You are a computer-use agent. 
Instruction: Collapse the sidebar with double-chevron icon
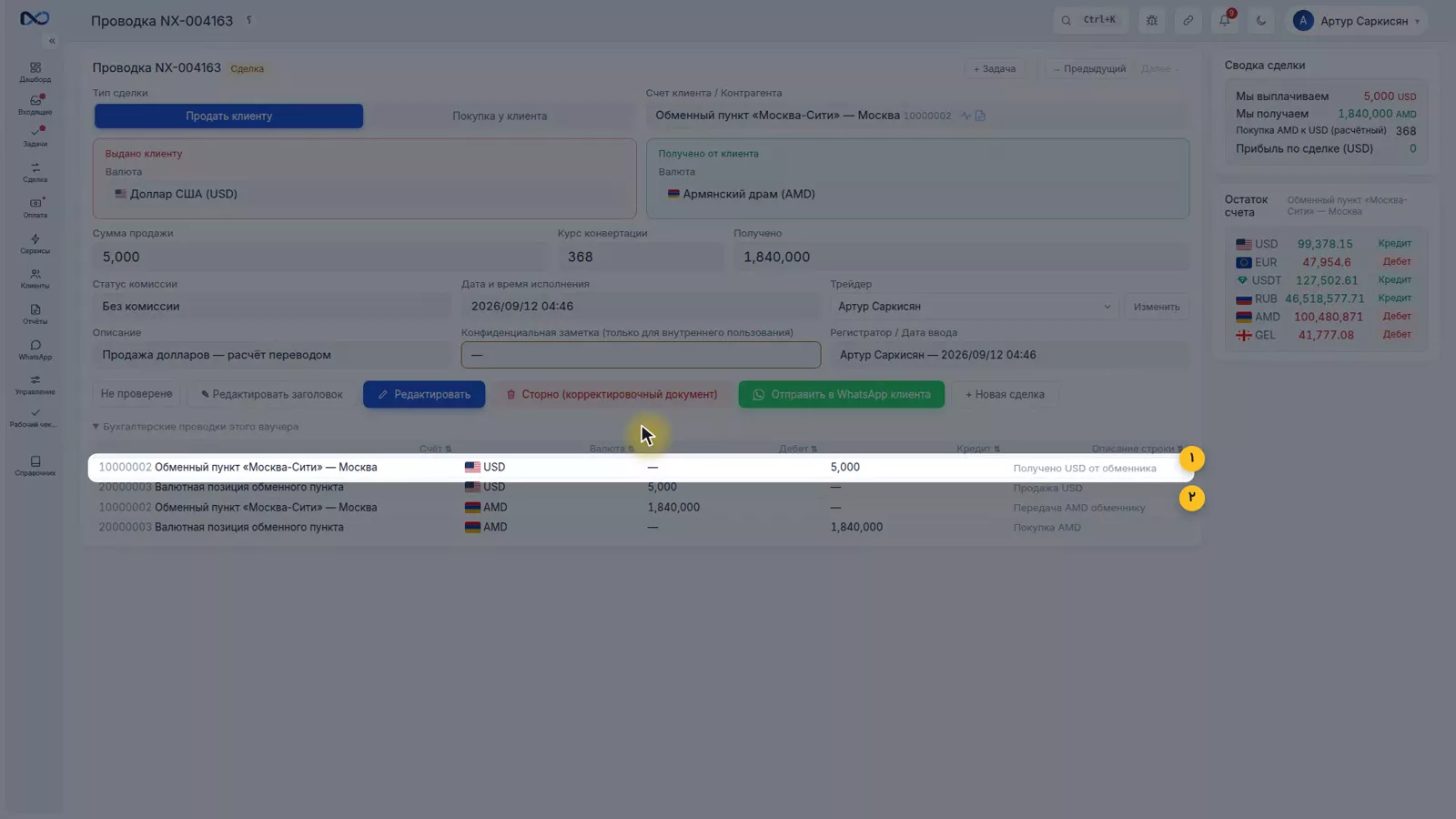(52, 41)
